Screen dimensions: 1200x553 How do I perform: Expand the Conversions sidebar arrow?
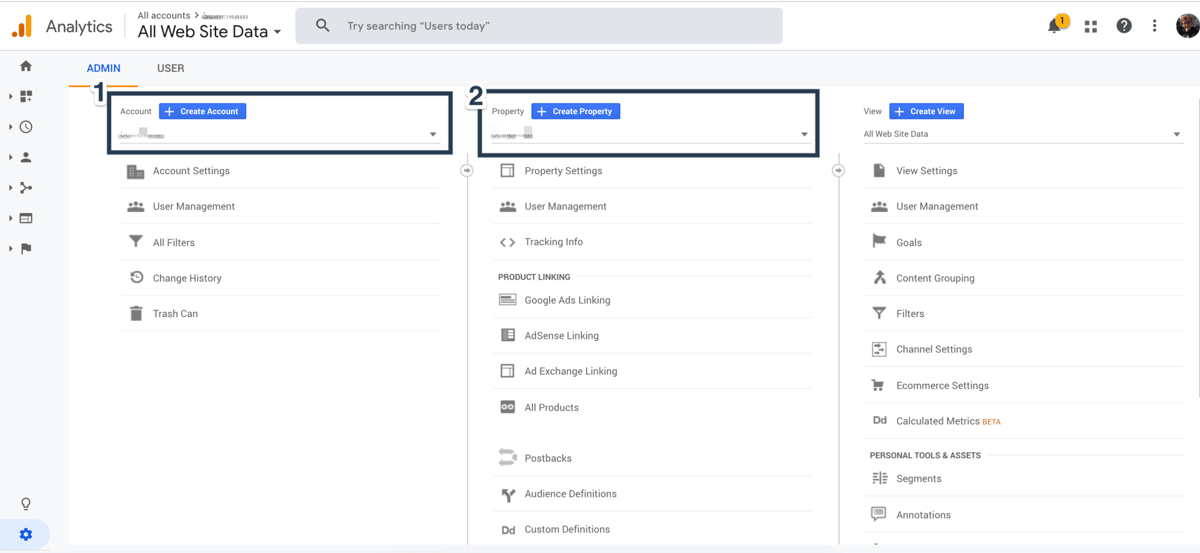10,248
